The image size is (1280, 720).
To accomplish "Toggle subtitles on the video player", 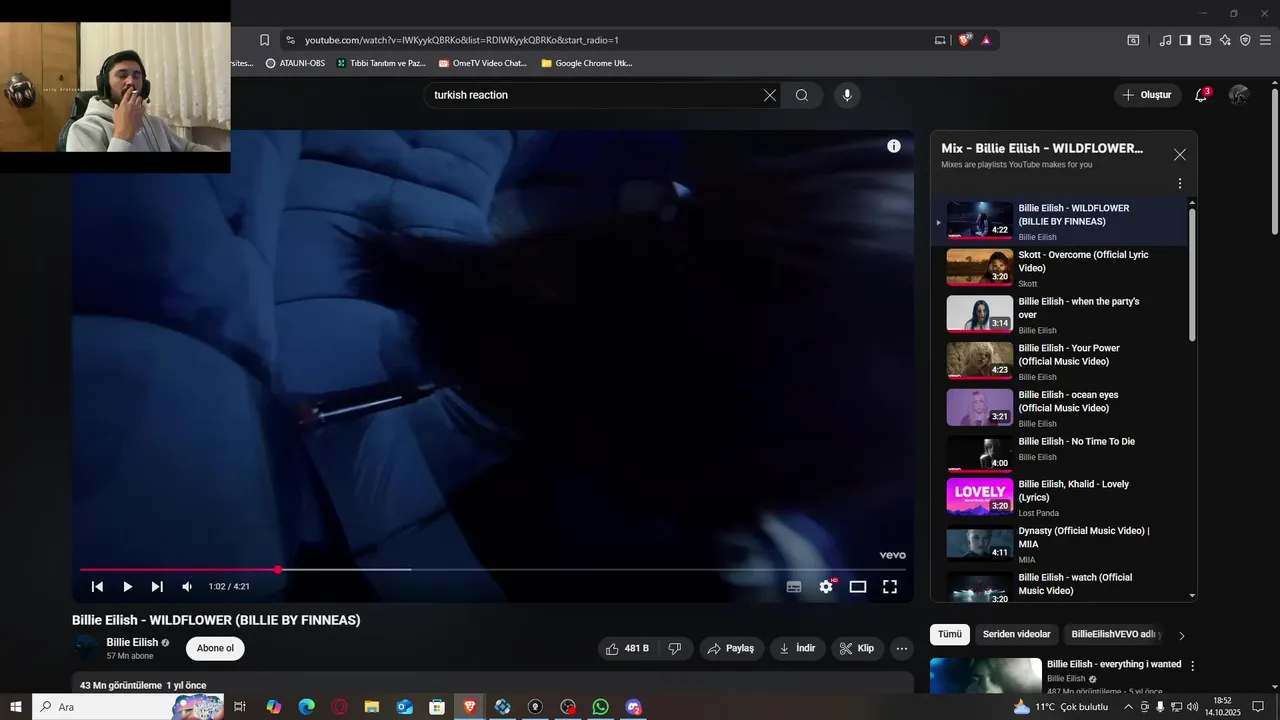I will [x=794, y=587].
